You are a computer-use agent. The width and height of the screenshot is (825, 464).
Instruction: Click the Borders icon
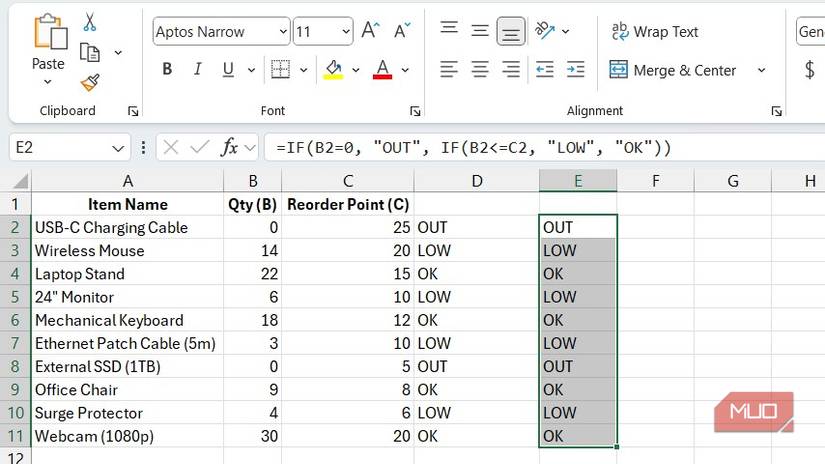[x=280, y=69]
